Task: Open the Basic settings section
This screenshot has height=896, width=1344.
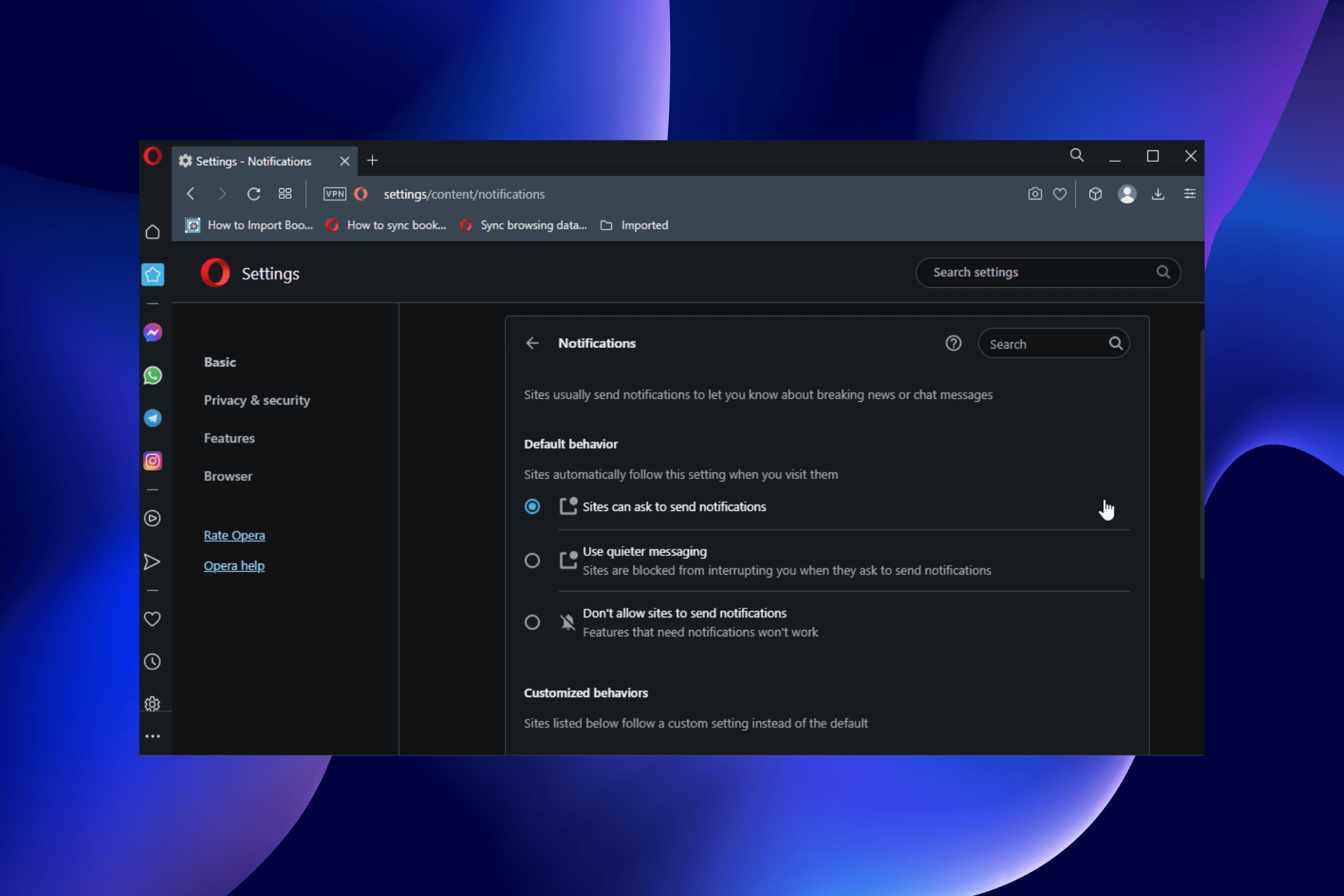Action: (220, 362)
